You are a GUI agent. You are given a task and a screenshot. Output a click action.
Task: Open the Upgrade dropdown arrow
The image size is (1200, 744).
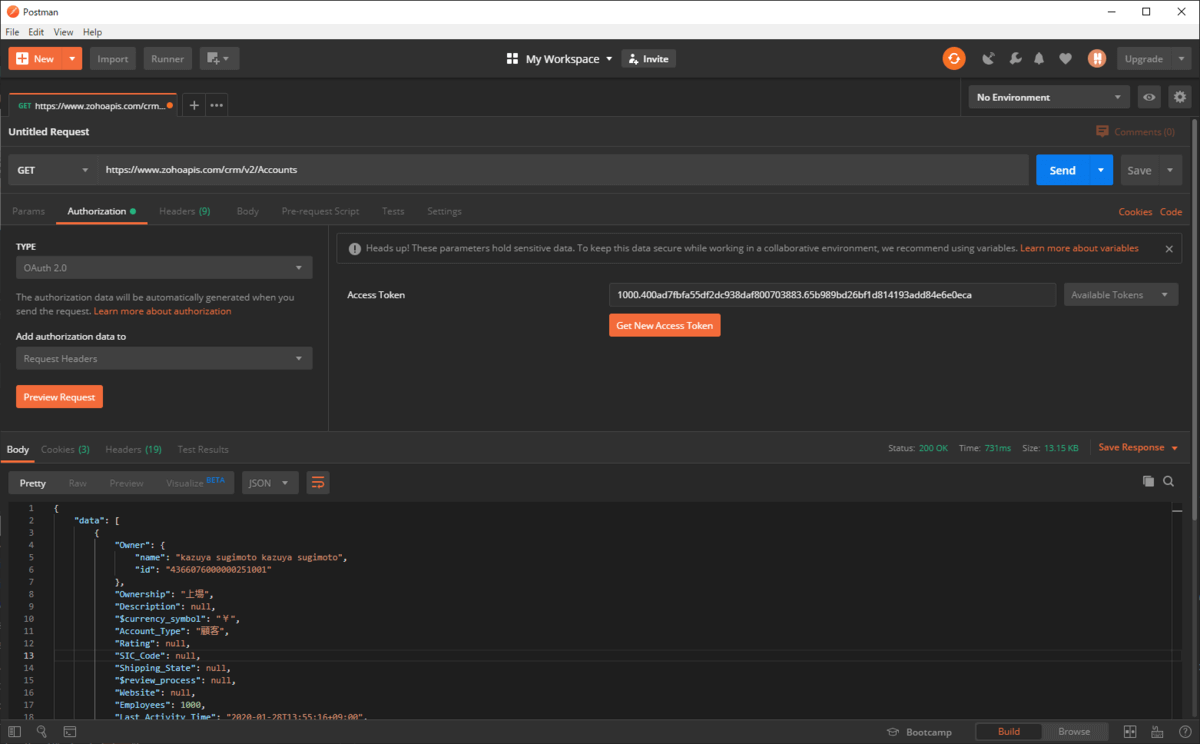click(1182, 59)
